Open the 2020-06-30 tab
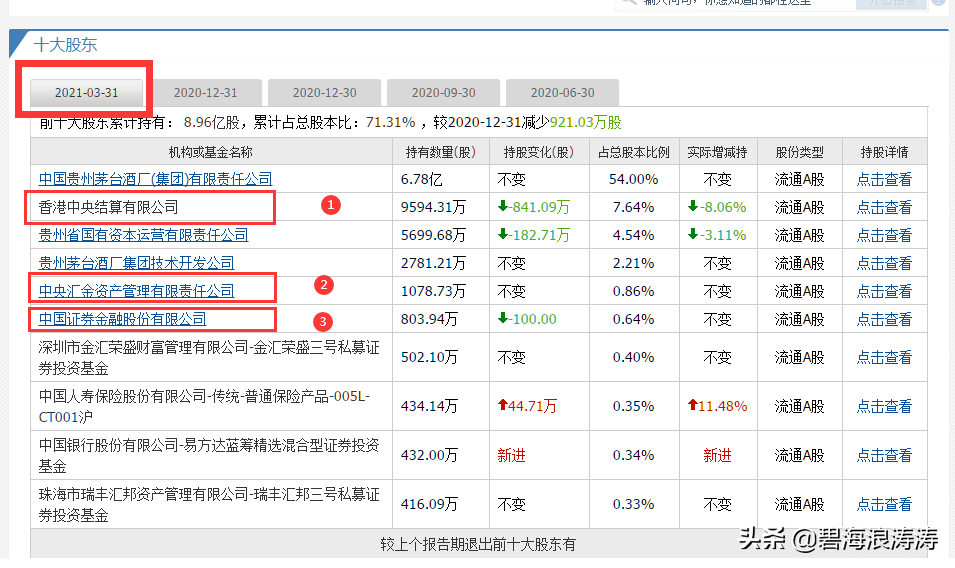This screenshot has width=955, height=568. [562, 93]
